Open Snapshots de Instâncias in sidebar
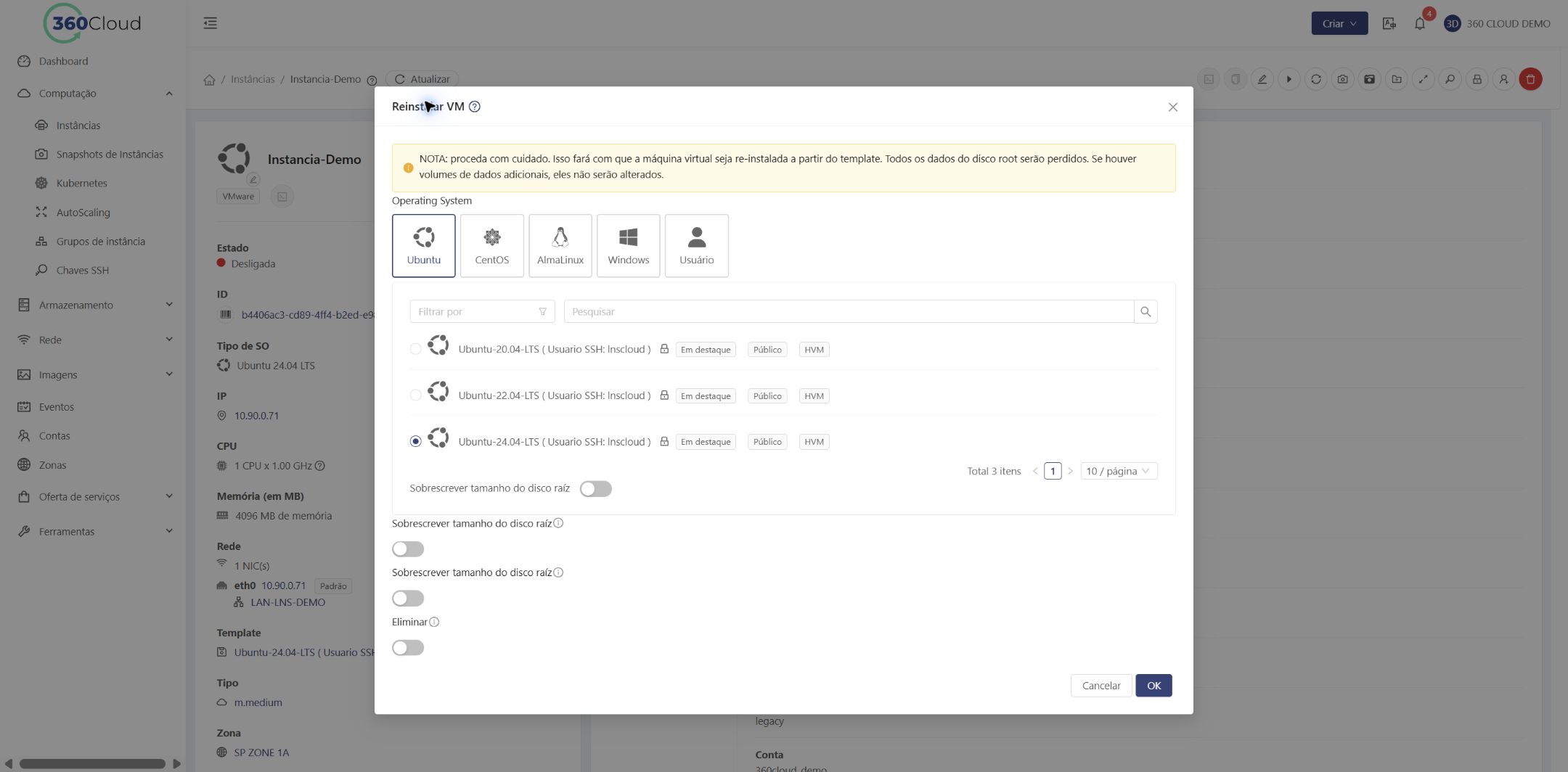The height and width of the screenshot is (772, 1568). point(110,154)
